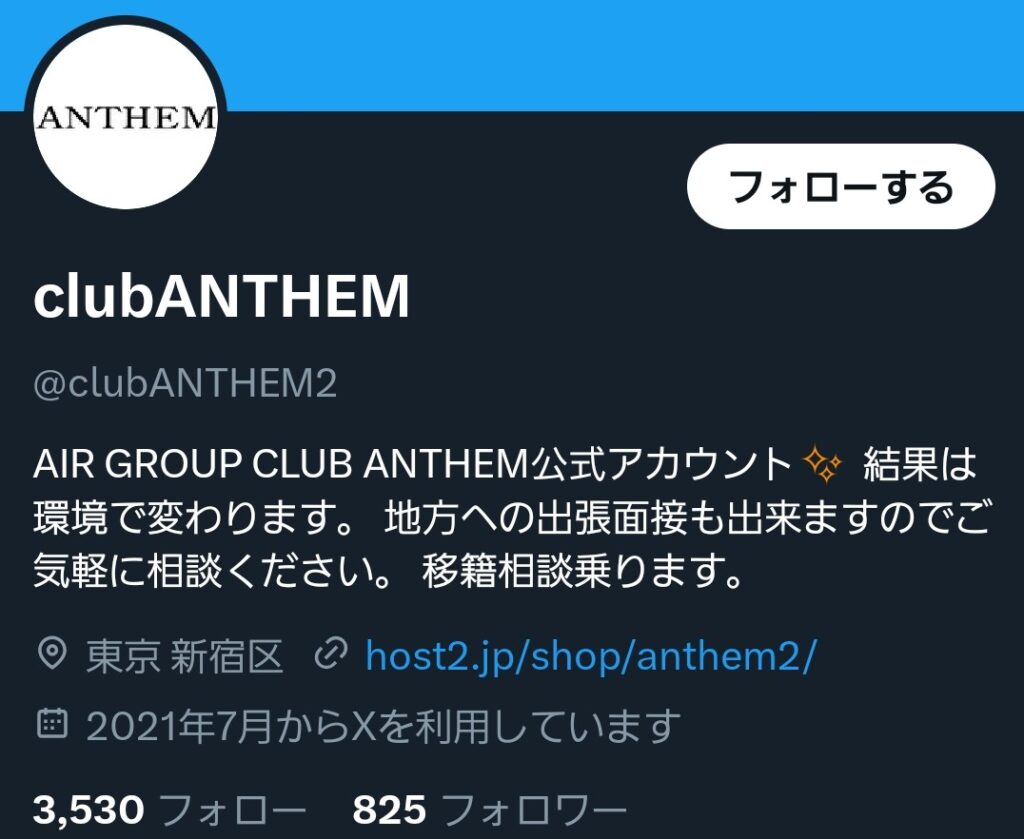Tap the 移籍相談乗ります bio sentence
Screen dimensions: 1024x839
[x=583, y=571]
